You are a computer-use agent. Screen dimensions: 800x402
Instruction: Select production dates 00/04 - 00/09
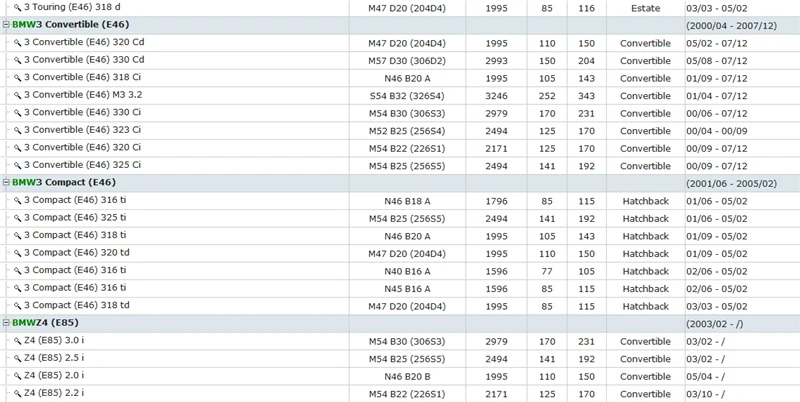[x=716, y=131]
